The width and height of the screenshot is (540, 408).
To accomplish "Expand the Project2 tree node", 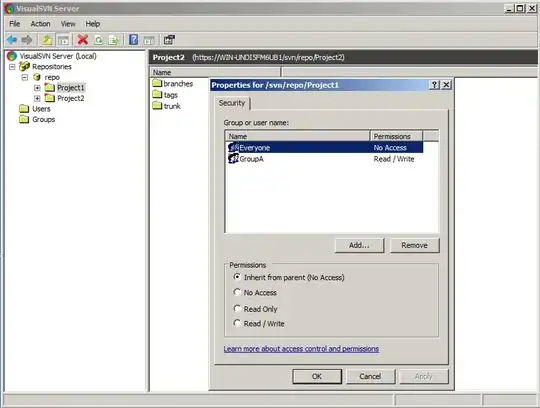I will point(37,98).
